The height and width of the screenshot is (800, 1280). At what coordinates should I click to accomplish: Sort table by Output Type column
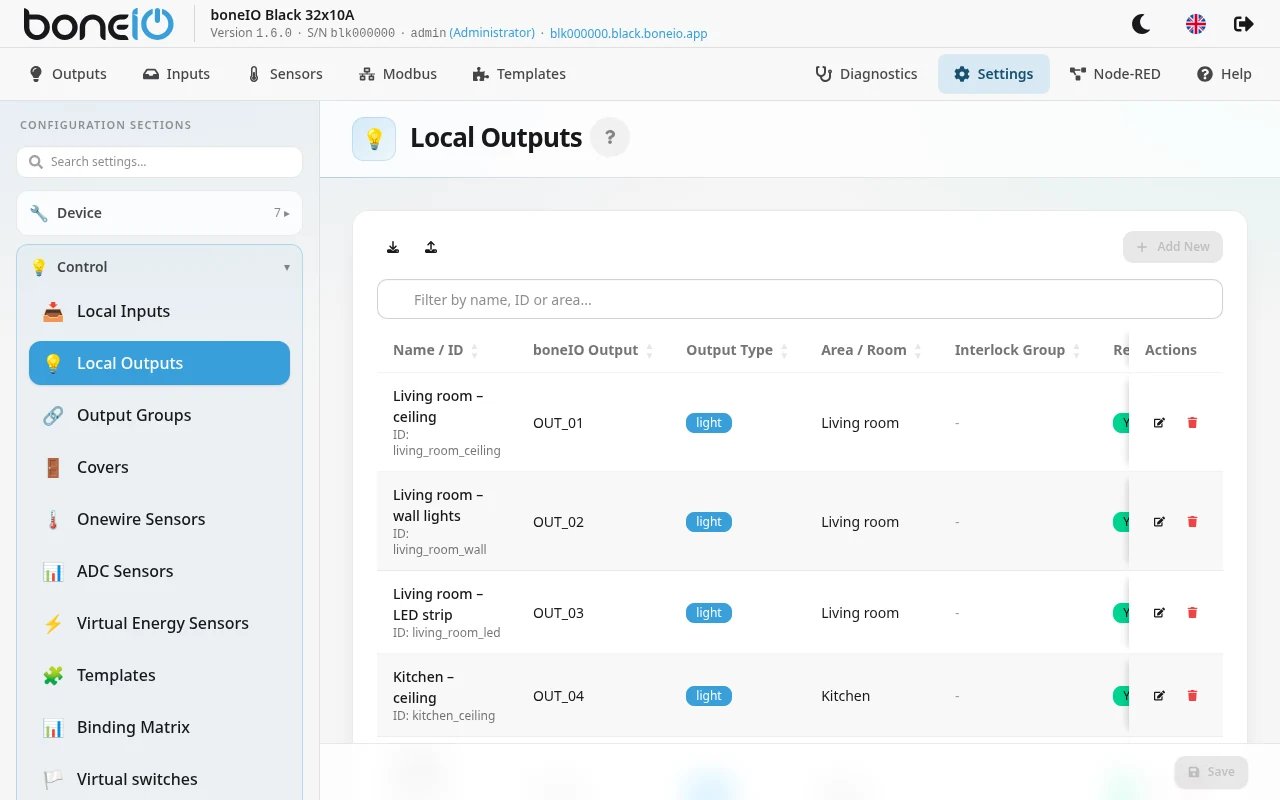click(738, 350)
